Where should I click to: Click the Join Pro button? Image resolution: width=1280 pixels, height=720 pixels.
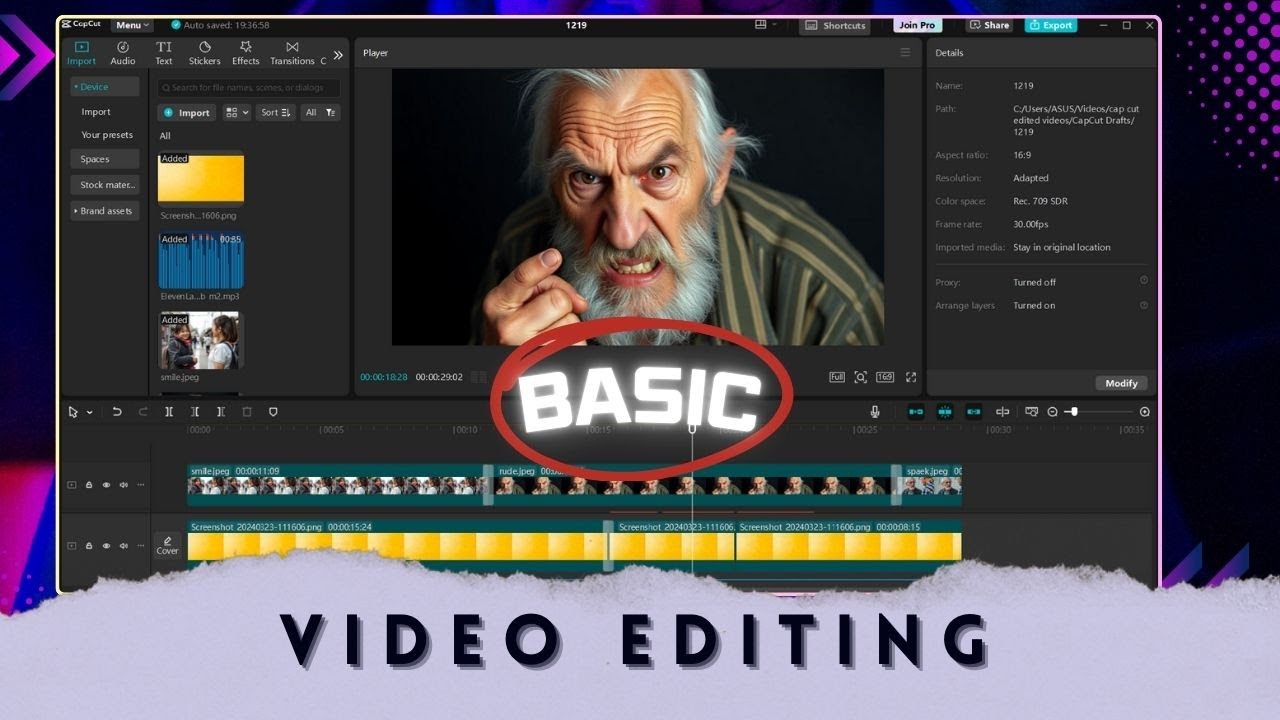(917, 25)
